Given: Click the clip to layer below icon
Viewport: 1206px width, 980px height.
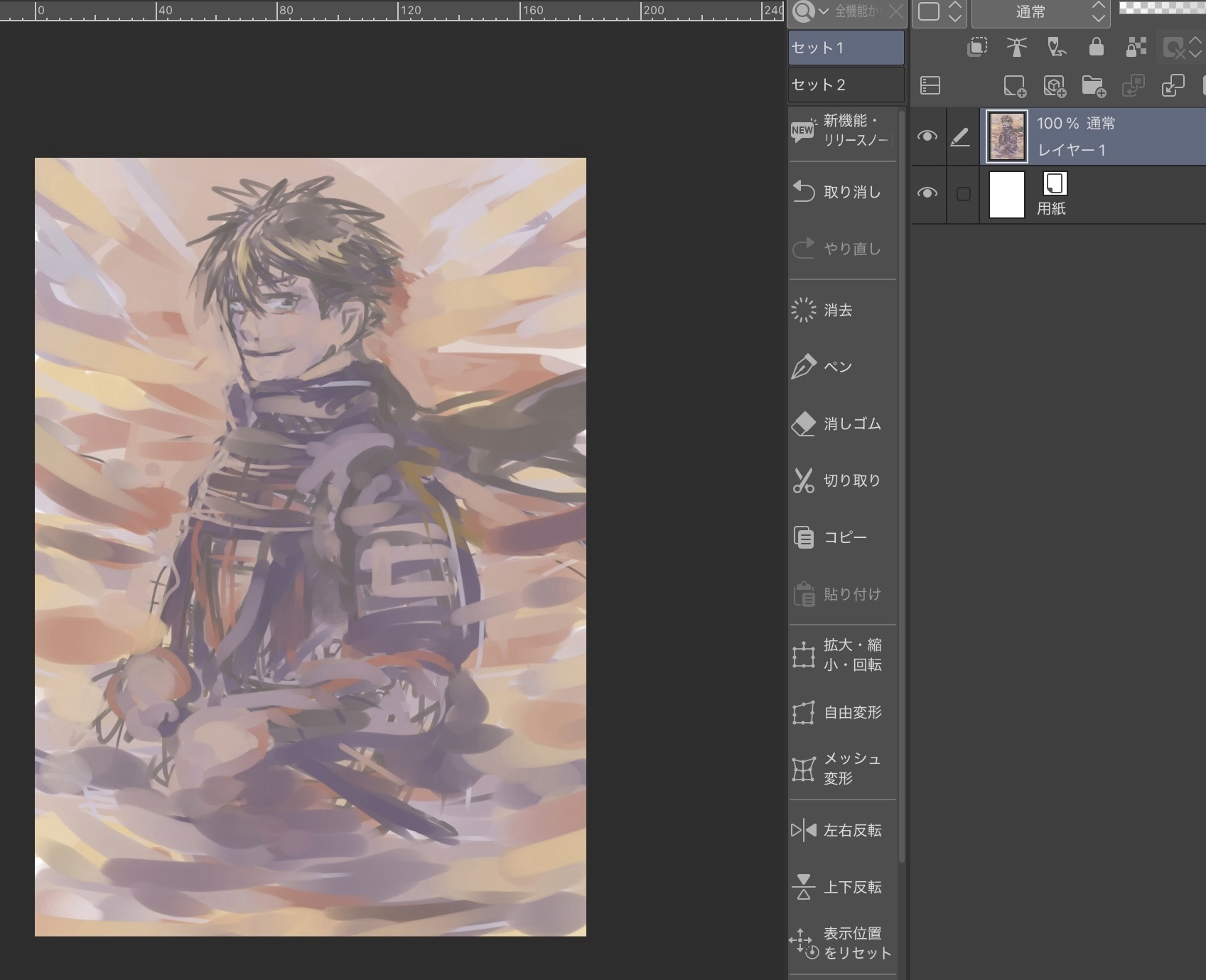Looking at the screenshot, I should coord(977,47).
